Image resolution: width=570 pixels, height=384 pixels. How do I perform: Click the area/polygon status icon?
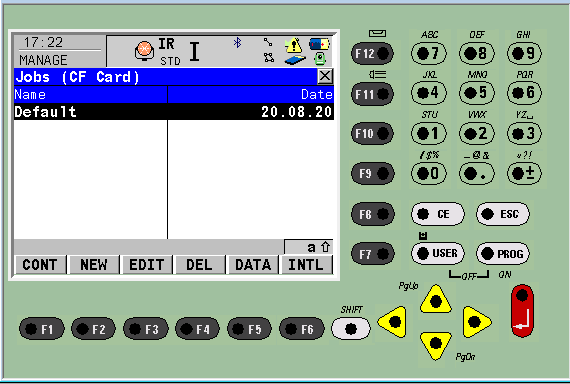(x=269, y=57)
